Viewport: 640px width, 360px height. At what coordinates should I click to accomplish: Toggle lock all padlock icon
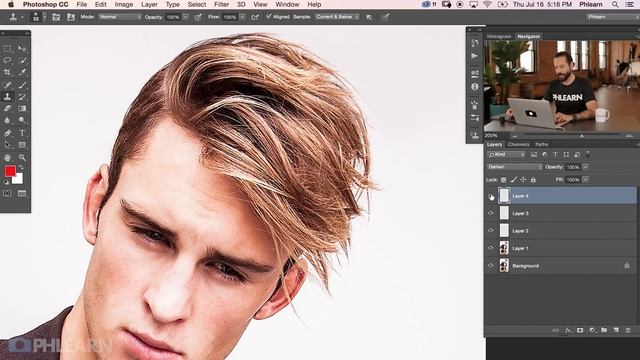pos(533,180)
